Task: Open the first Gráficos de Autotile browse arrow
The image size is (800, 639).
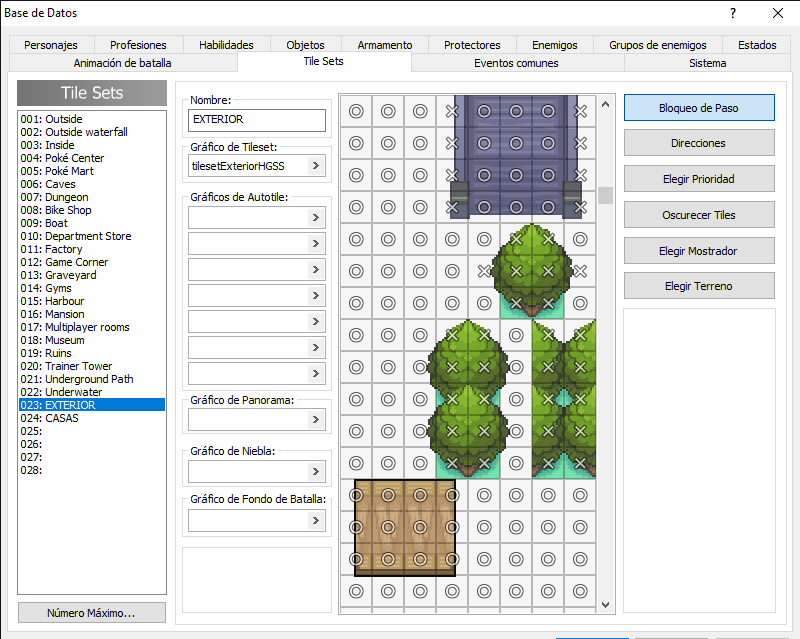Action: point(316,218)
